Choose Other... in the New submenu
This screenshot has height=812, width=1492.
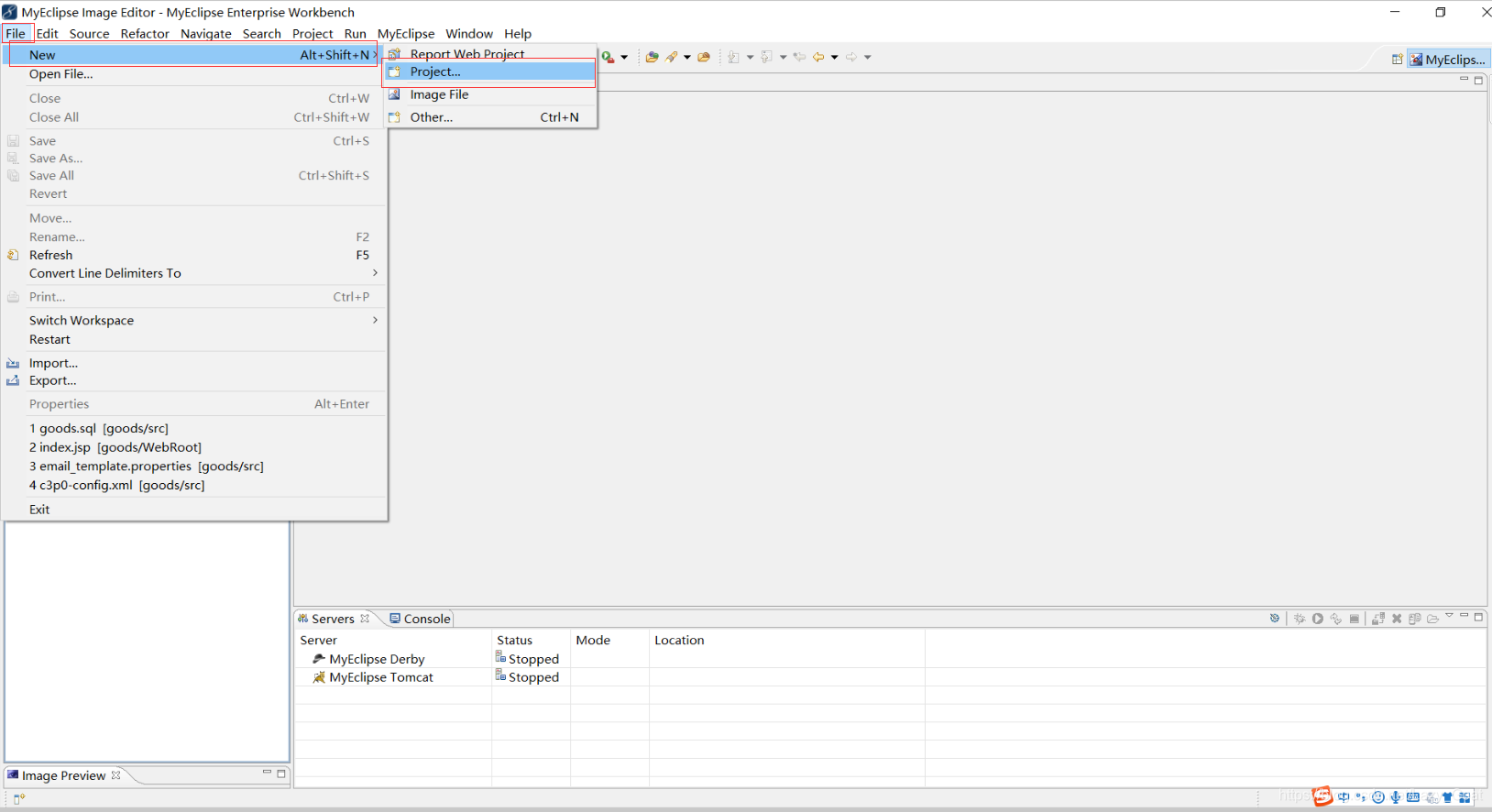(489, 117)
